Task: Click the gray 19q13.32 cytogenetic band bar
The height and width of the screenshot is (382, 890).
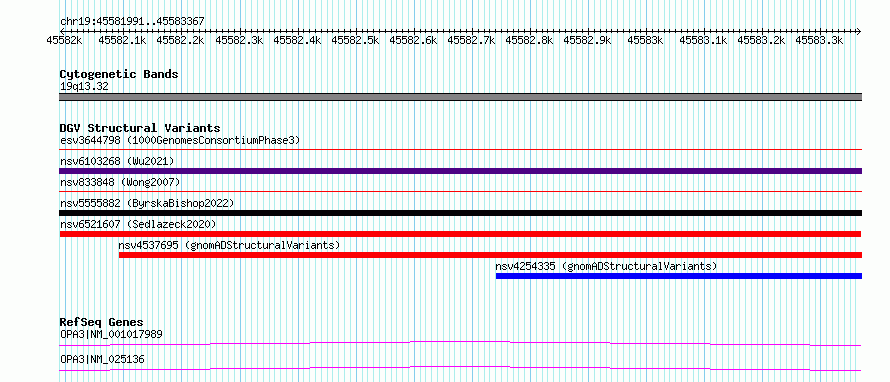Action: point(460,97)
